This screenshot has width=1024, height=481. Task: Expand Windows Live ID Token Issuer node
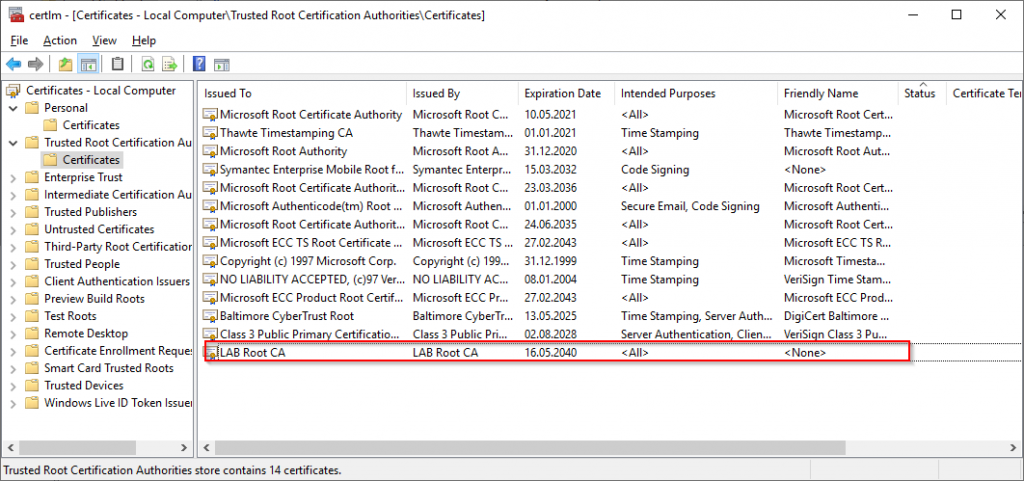[x=14, y=403]
